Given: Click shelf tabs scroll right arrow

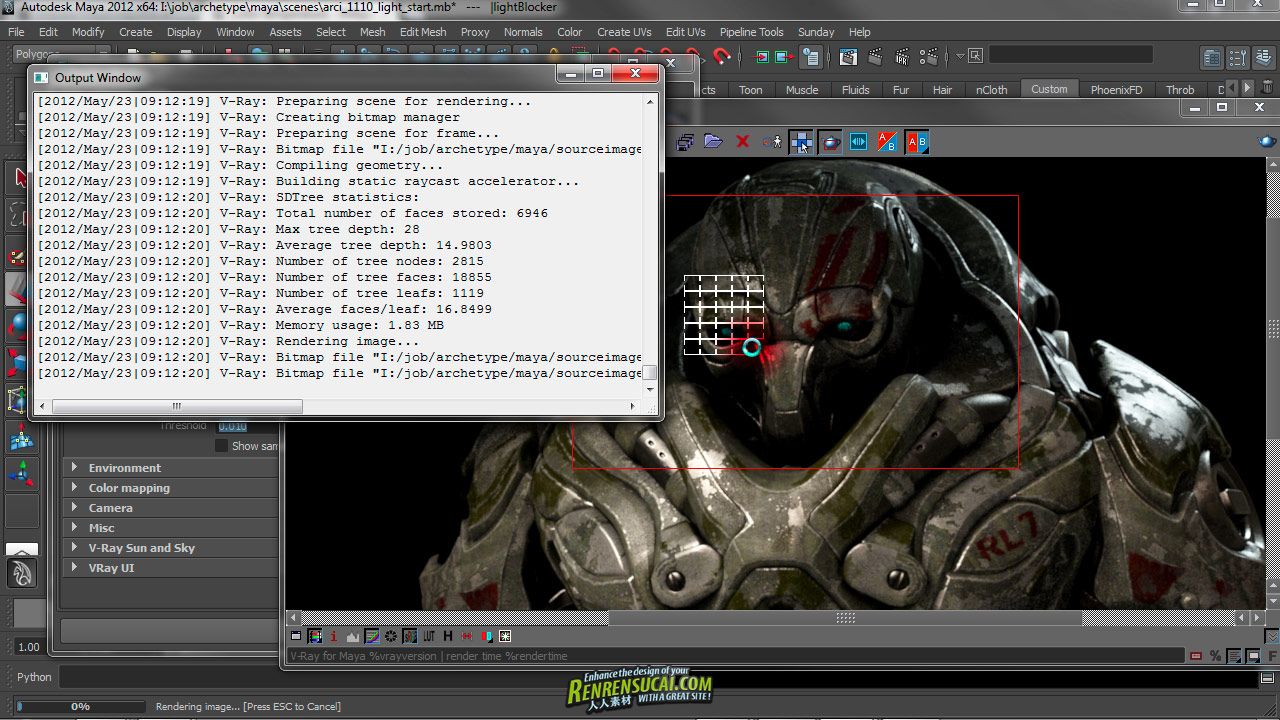Looking at the screenshot, I should 1247,89.
